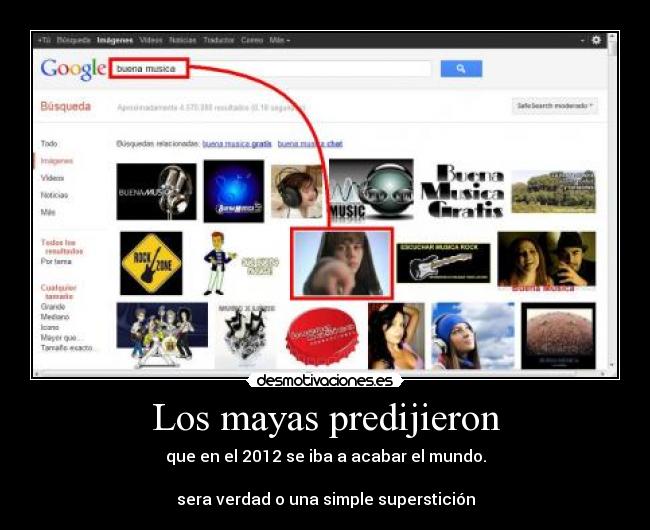Click the vertical scrollbar up arrow
650x530 pixels.
click(x=612, y=38)
